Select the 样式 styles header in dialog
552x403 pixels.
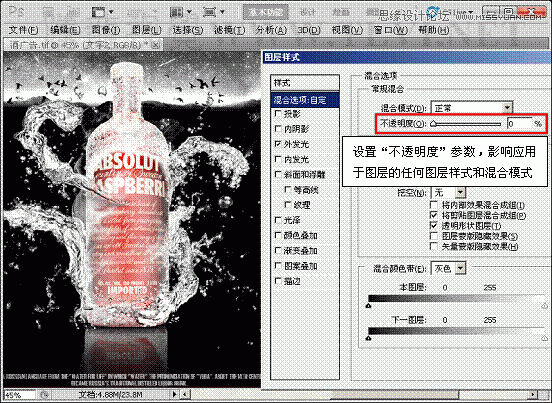(x=305, y=83)
